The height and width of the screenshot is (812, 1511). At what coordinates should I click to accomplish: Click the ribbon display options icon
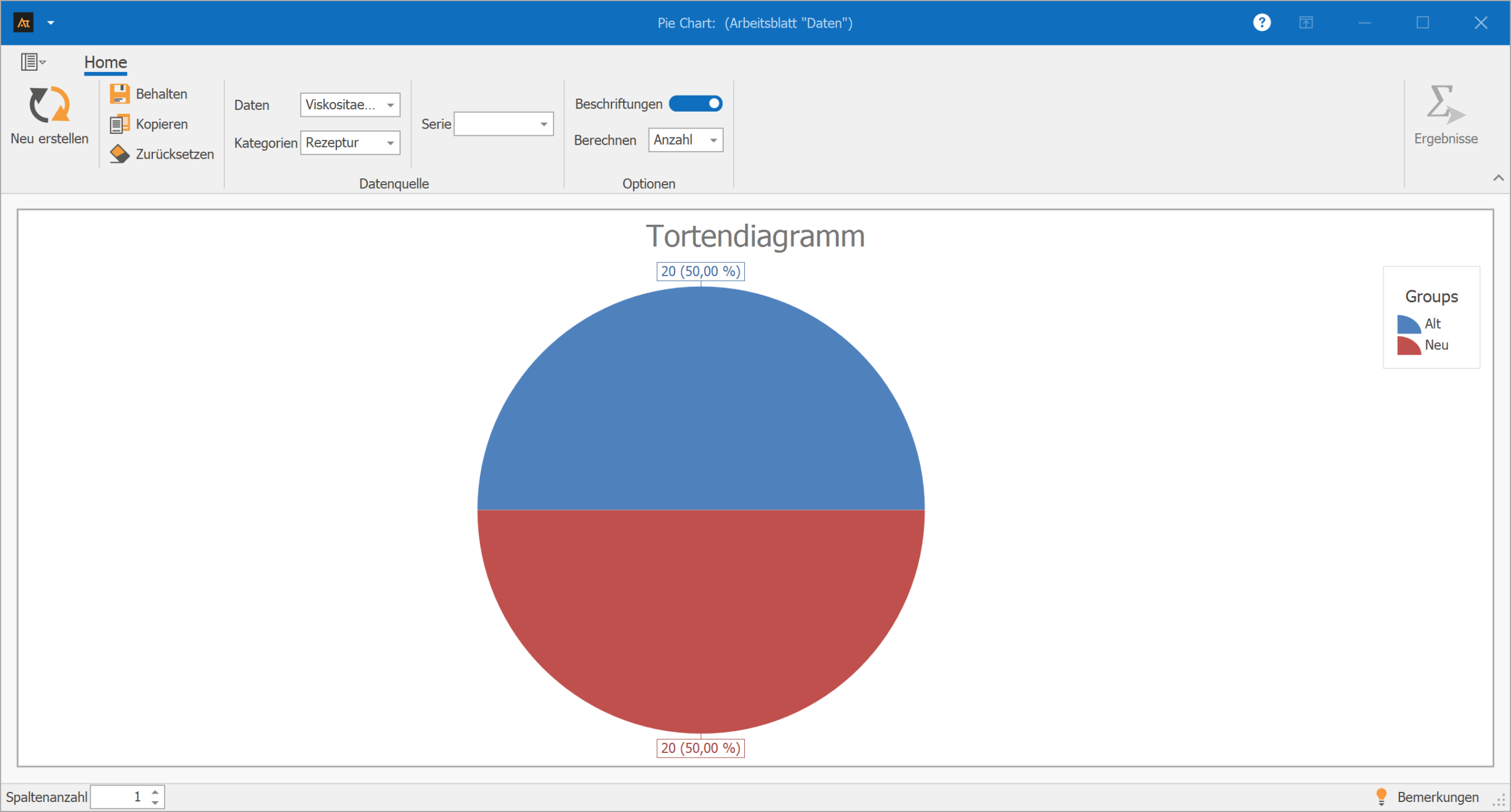(1306, 23)
